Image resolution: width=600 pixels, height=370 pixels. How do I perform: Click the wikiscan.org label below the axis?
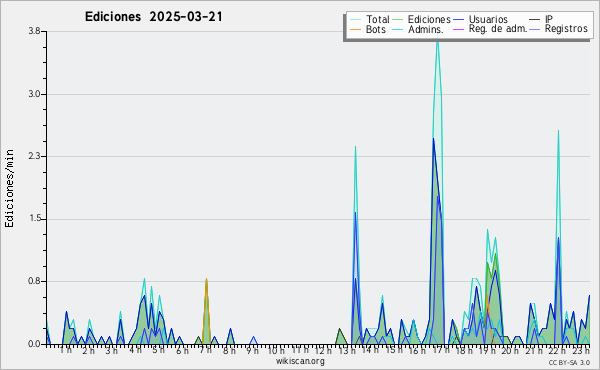(x=300, y=361)
